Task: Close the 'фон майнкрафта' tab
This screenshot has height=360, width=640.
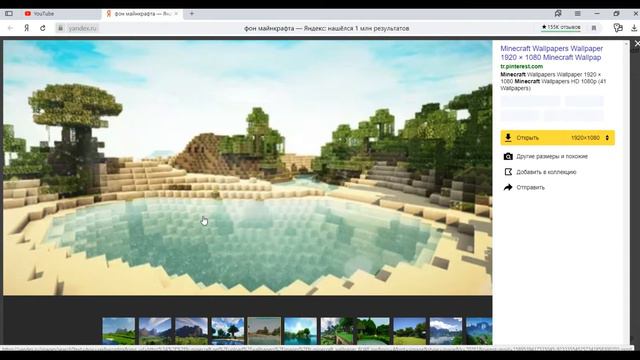Action: [x=176, y=13]
